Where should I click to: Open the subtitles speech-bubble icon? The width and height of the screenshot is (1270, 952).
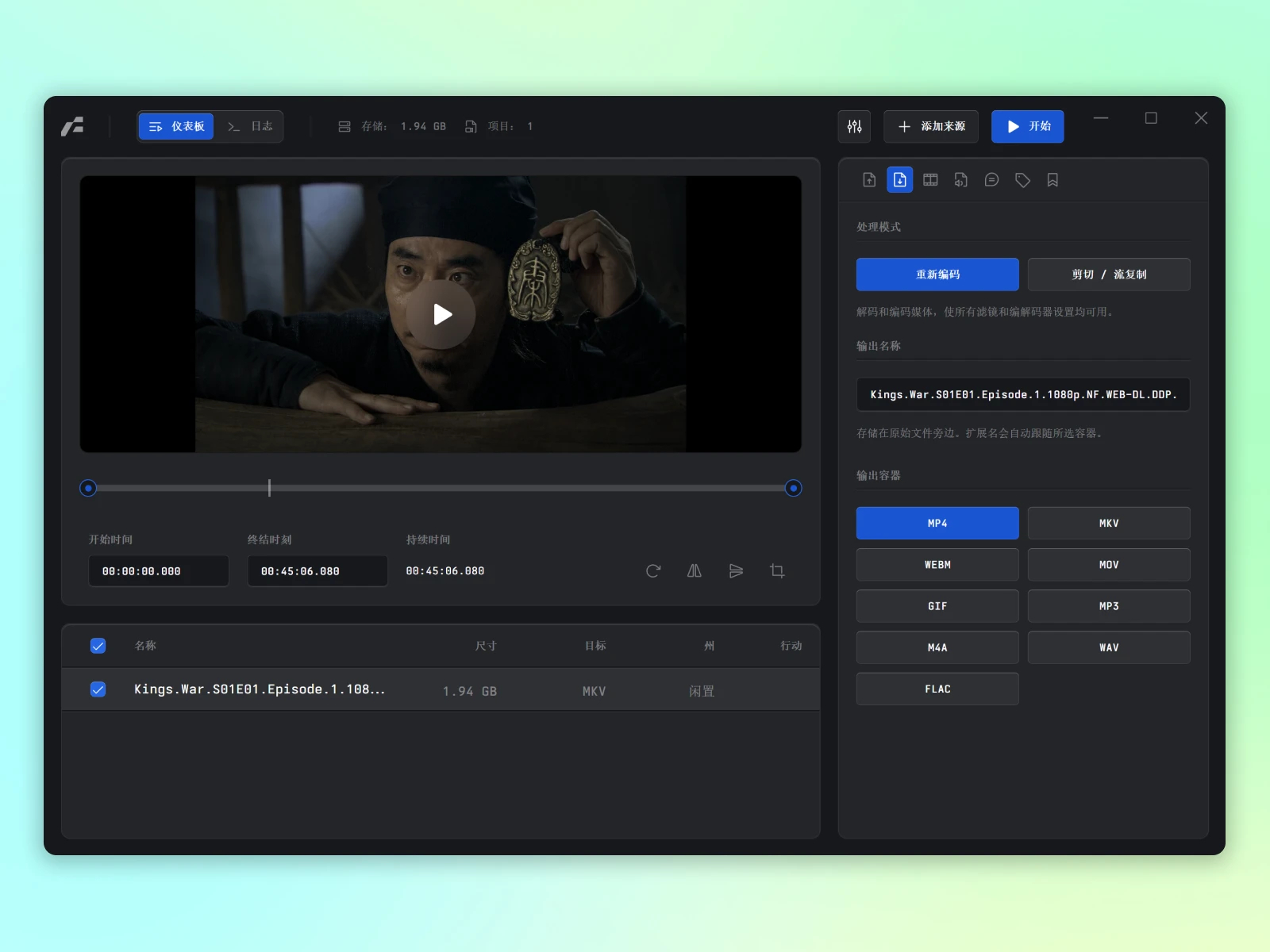tap(991, 180)
